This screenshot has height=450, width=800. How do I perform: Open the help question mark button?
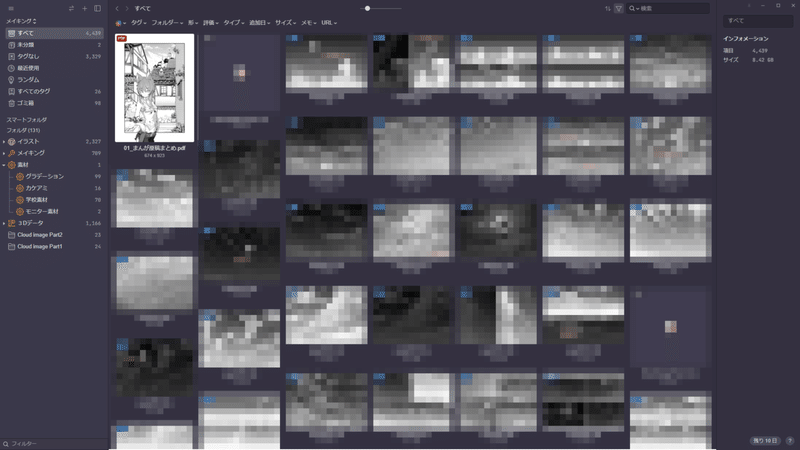(x=790, y=441)
